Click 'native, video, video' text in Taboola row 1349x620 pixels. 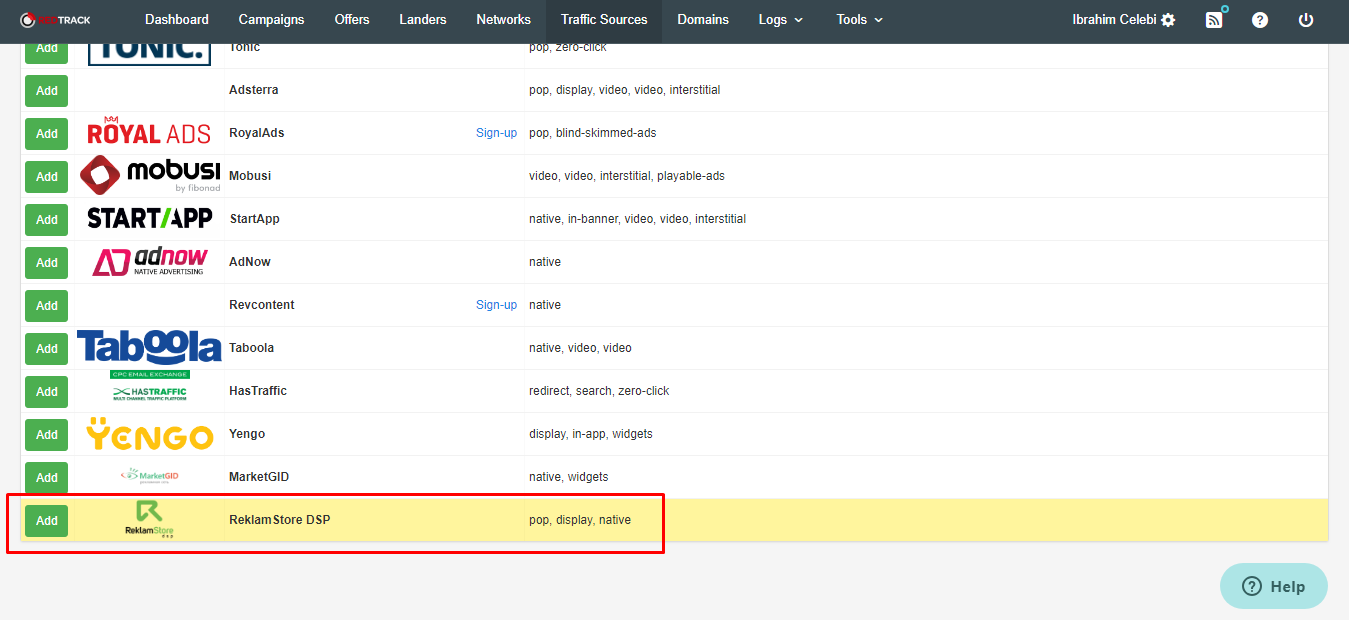point(581,348)
